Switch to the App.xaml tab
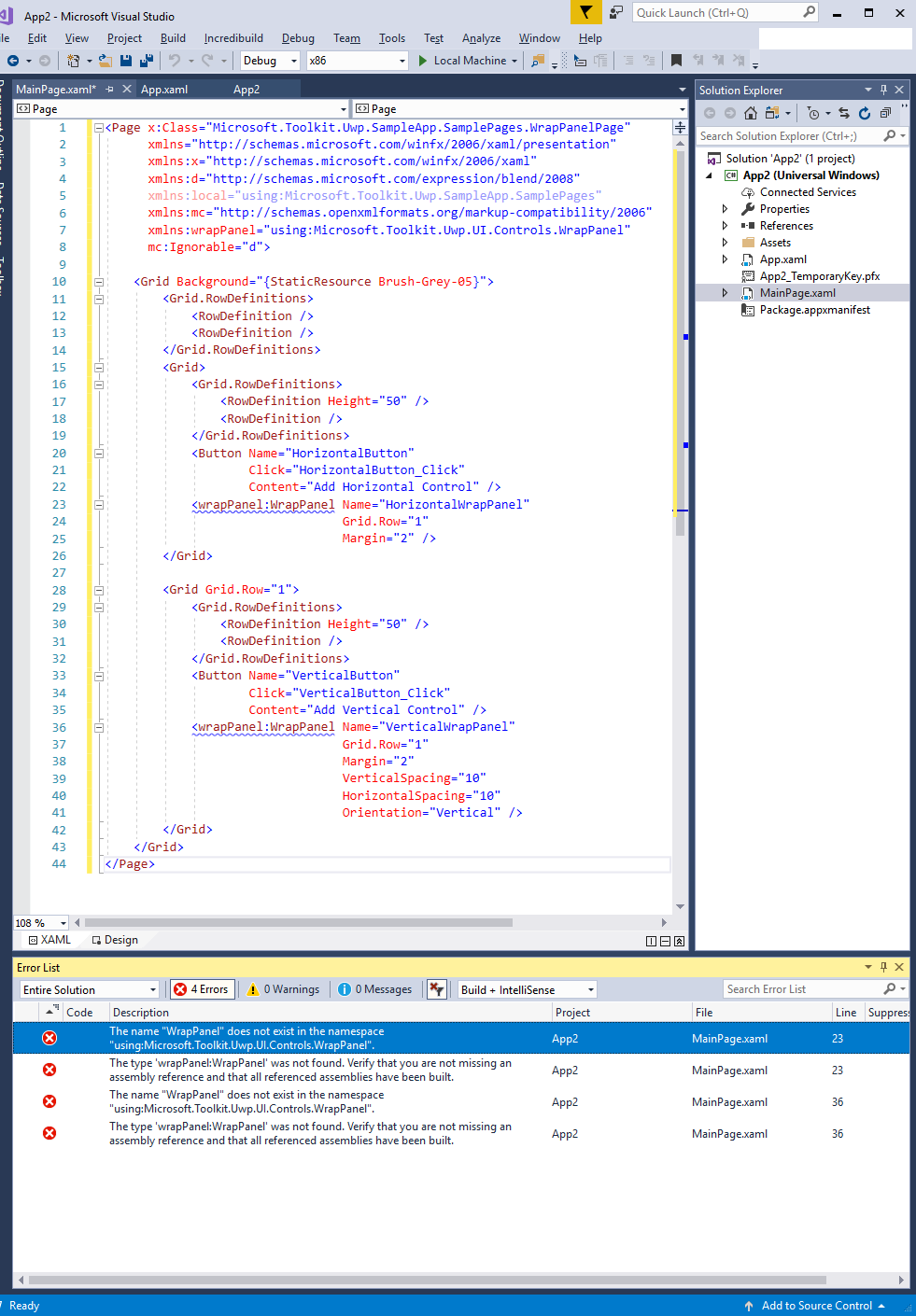Image resolution: width=916 pixels, height=1316 pixels. [x=164, y=90]
